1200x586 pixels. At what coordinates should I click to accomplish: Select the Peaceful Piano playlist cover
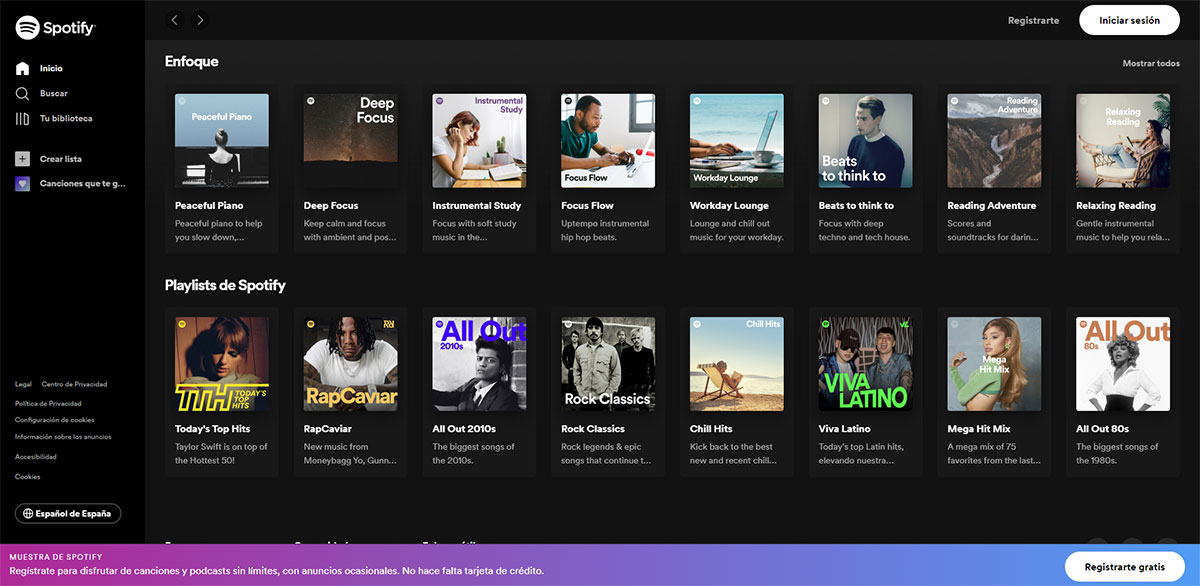[222, 141]
